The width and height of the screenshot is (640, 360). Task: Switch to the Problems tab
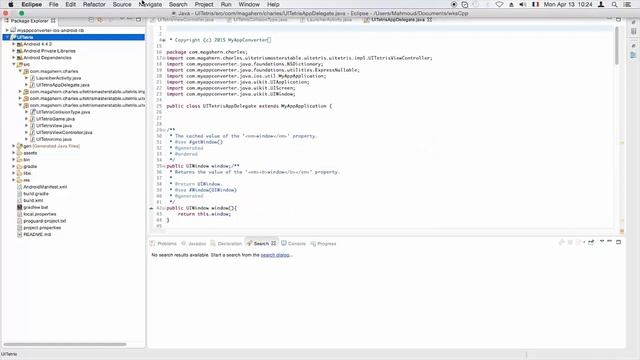point(163,244)
